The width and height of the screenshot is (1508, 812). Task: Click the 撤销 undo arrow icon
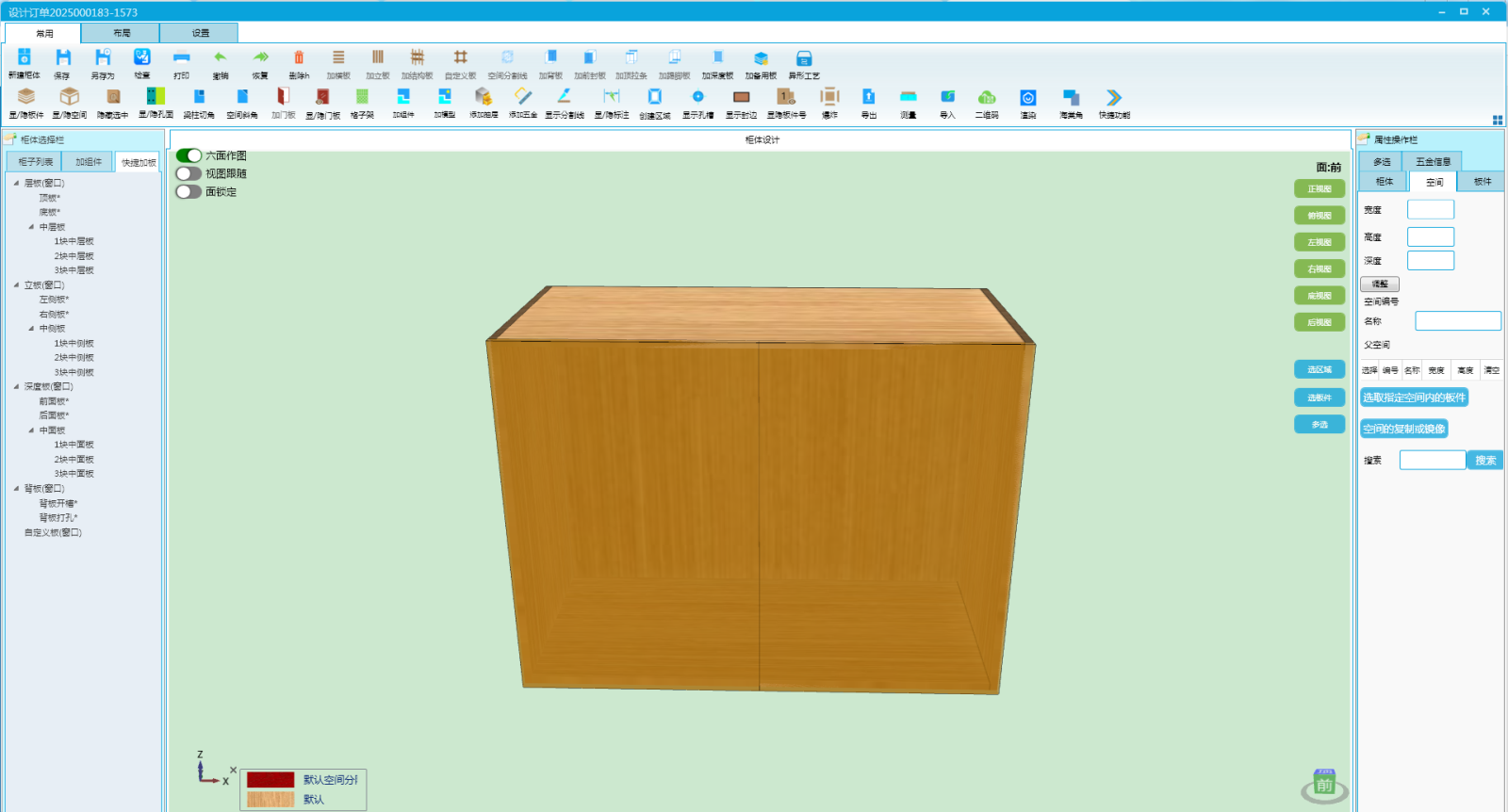tap(221, 57)
